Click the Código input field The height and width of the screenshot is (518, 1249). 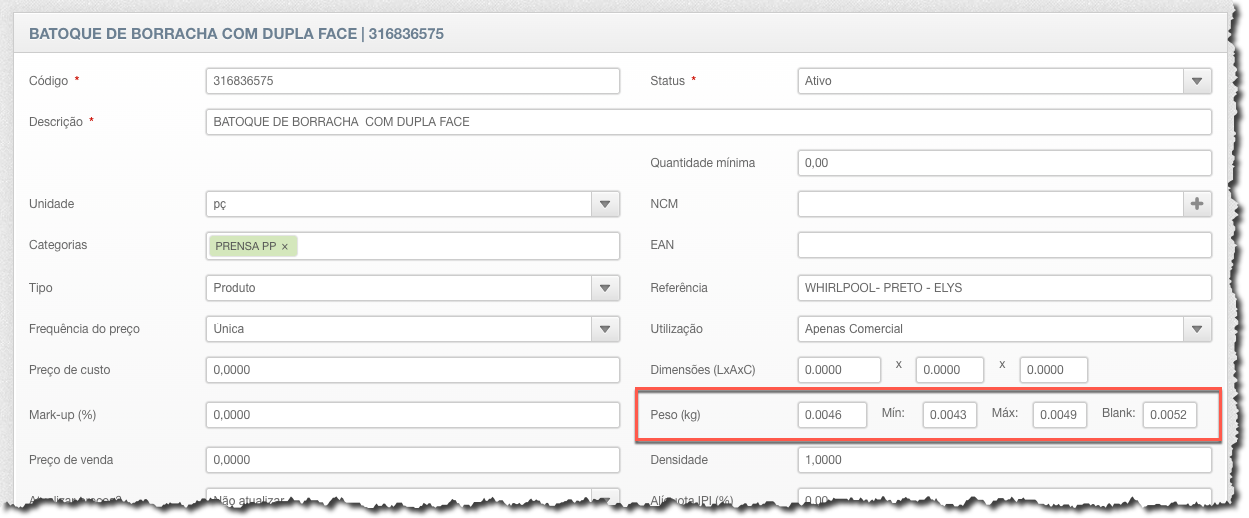[412, 81]
